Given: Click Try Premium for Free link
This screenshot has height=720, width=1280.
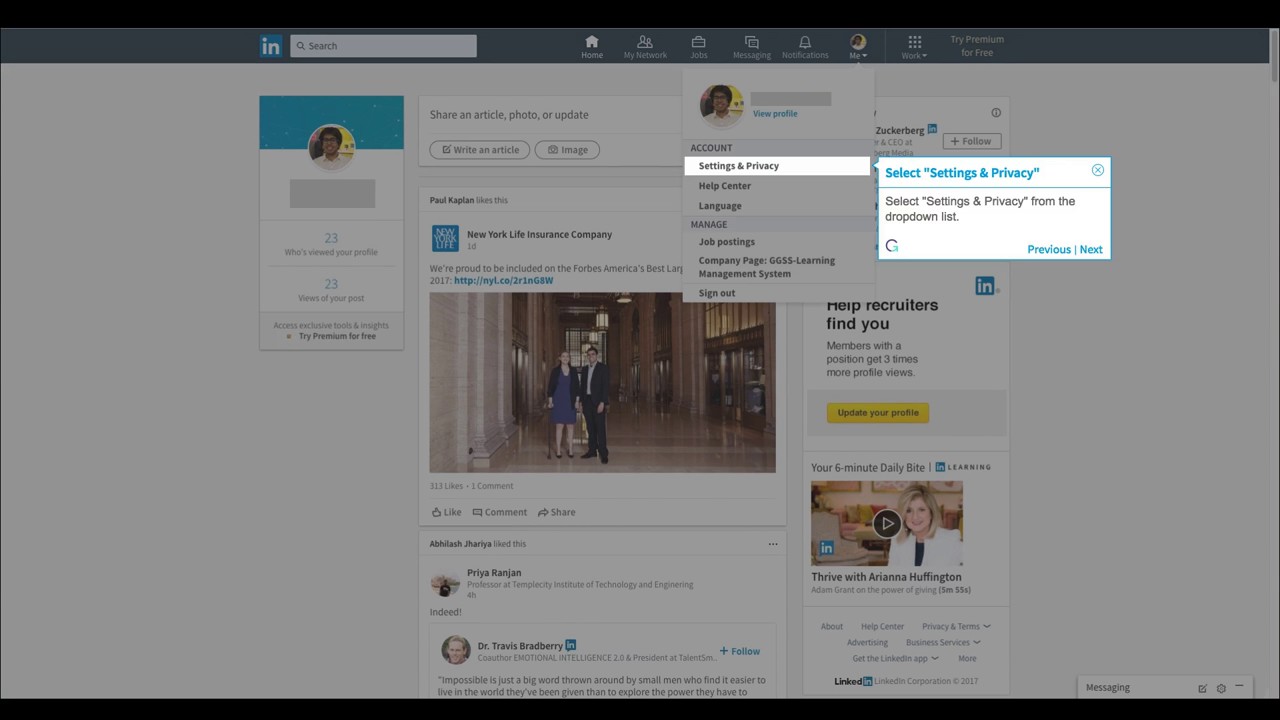Looking at the screenshot, I should tap(977, 46).
